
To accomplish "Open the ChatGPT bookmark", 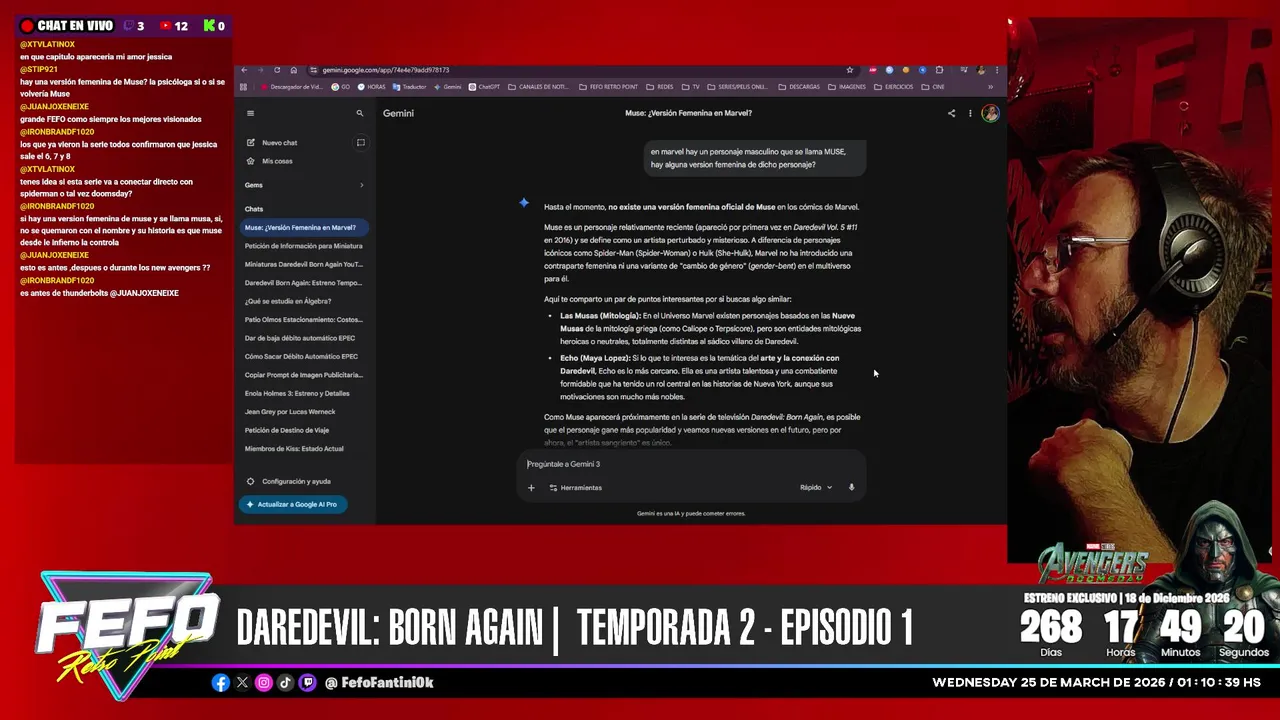I will pos(484,87).
